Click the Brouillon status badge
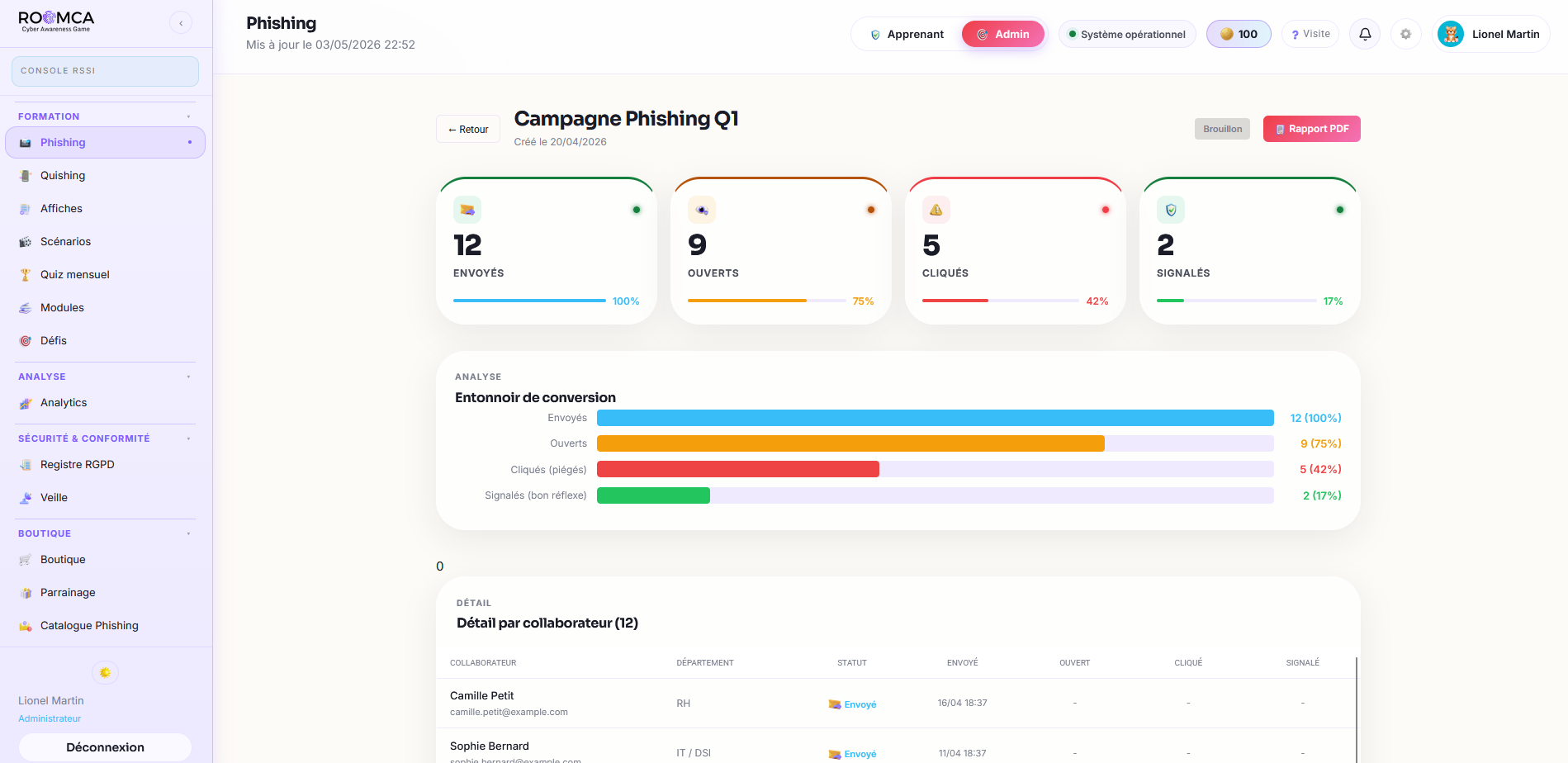1568x763 pixels. click(x=1222, y=129)
